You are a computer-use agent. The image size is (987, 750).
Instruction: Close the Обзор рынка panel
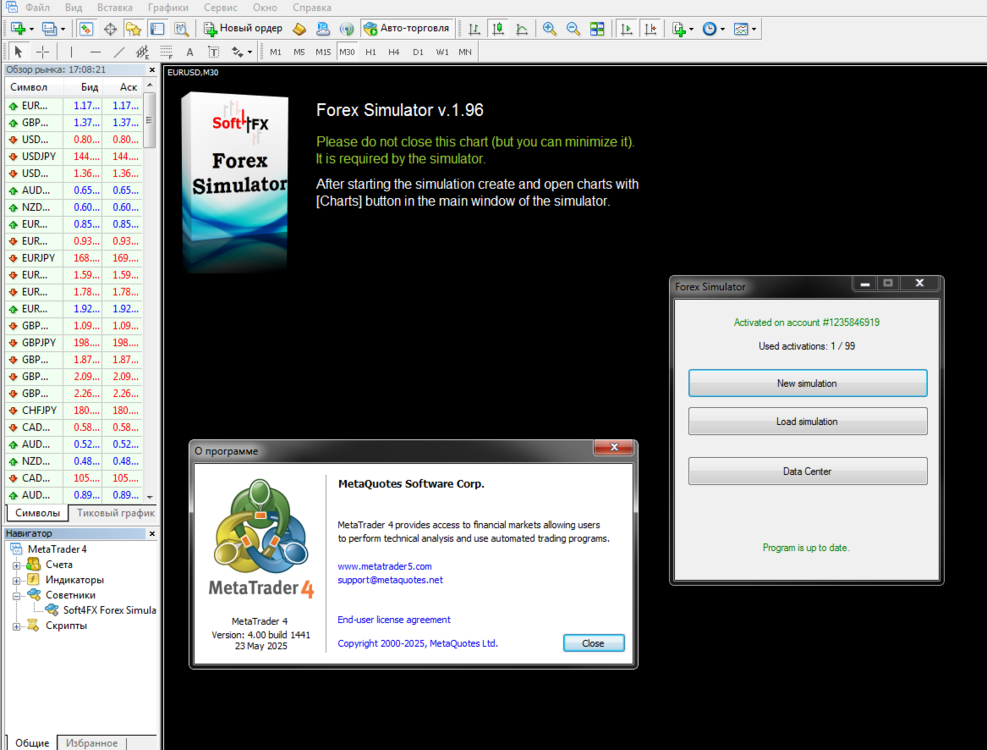[152, 70]
